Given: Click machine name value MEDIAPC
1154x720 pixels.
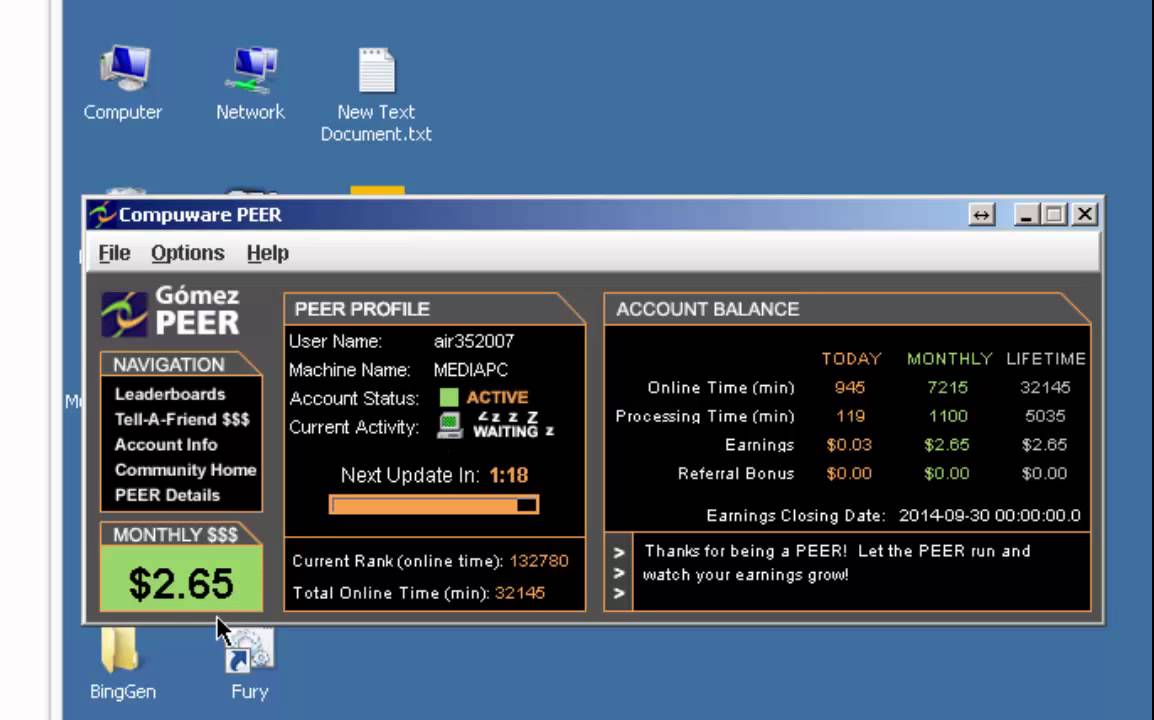Looking at the screenshot, I should (470, 370).
